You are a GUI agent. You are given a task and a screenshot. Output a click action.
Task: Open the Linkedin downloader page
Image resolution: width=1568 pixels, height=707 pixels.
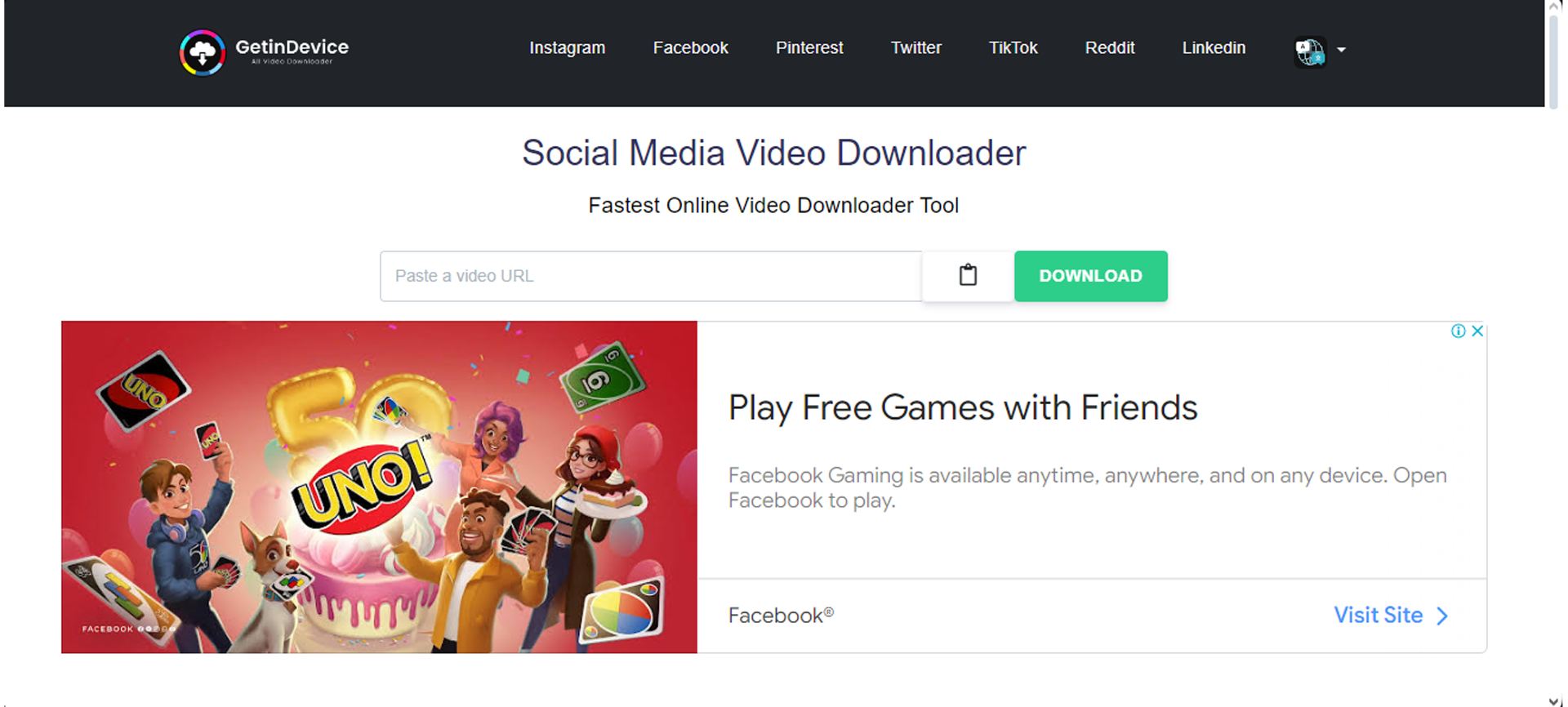point(1214,48)
